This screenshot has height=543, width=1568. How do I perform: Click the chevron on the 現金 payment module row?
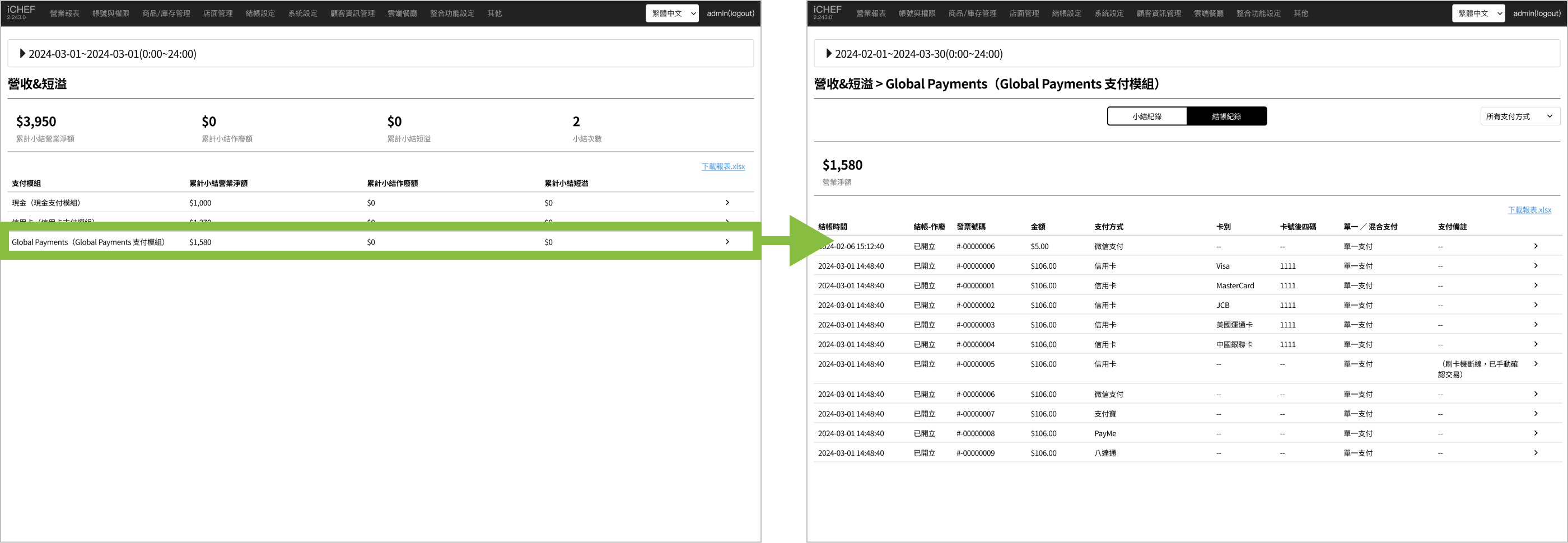pos(727,203)
